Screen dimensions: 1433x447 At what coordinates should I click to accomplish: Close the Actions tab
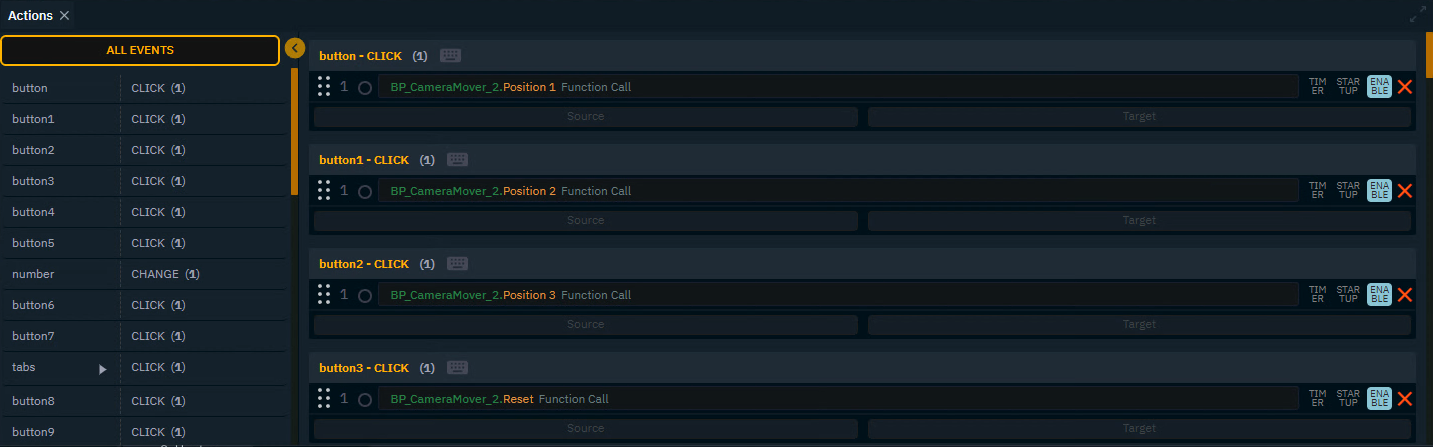coord(64,15)
